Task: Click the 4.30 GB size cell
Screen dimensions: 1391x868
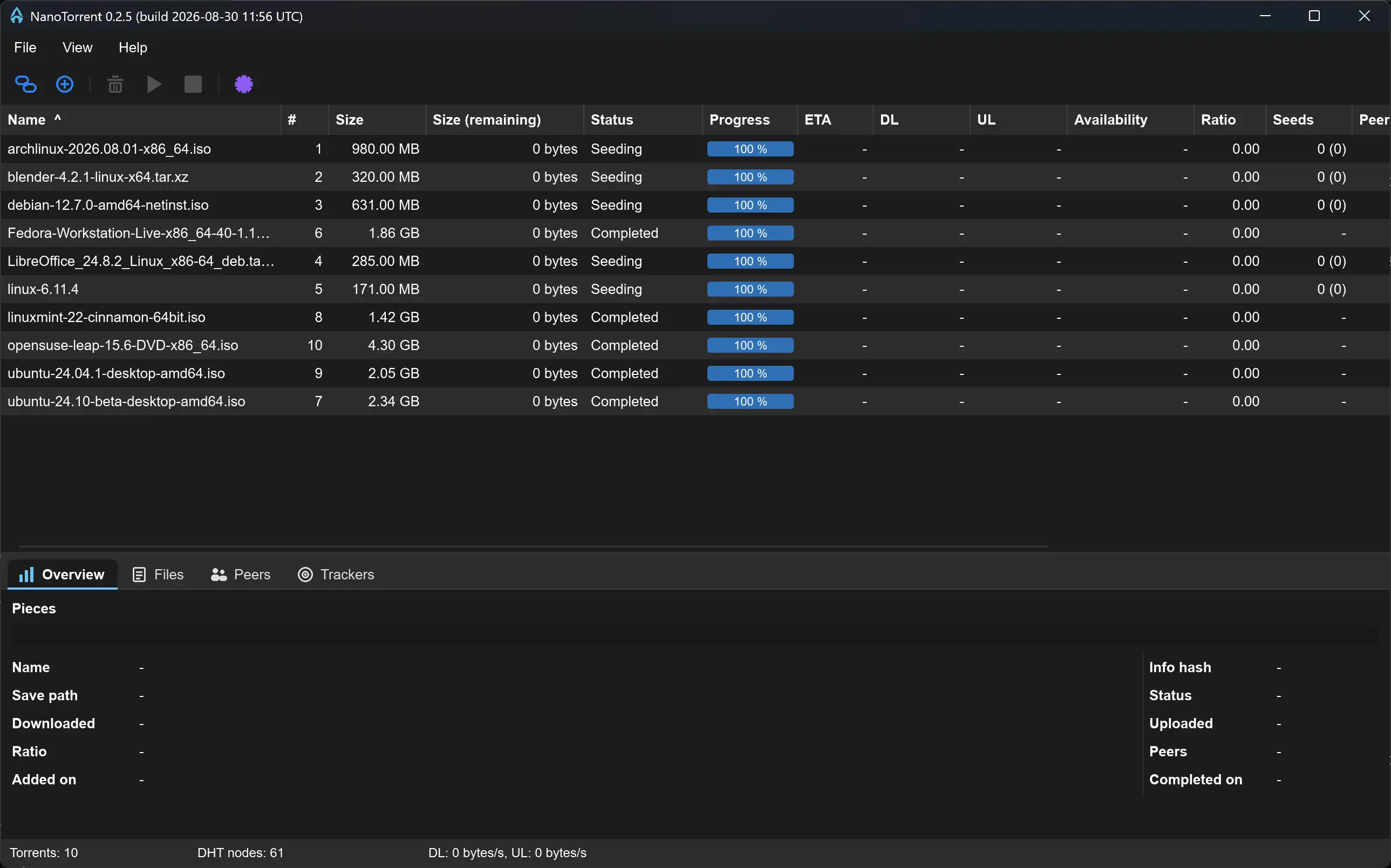Action: 393,346
